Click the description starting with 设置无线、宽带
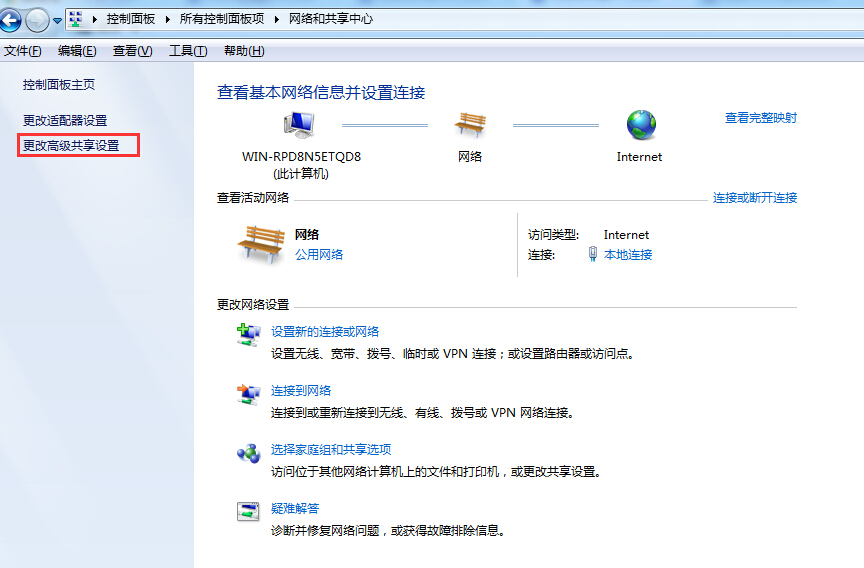This screenshot has width=864, height=568. coord(453,354)
